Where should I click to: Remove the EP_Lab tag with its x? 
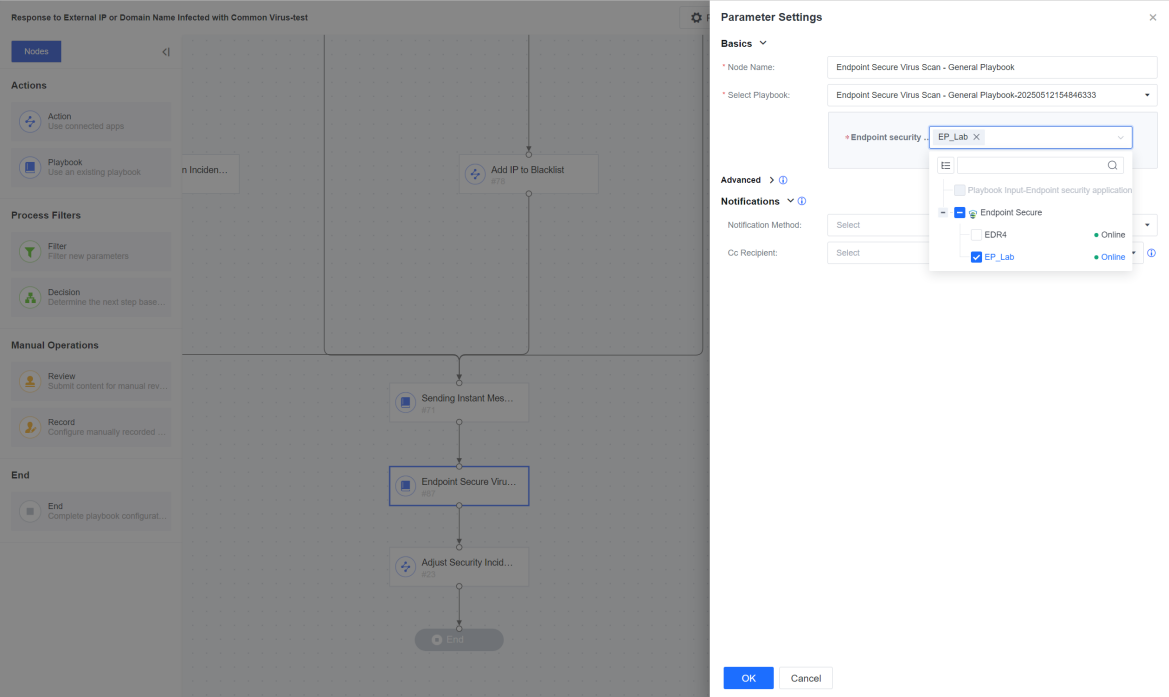(x=976, y=137)
